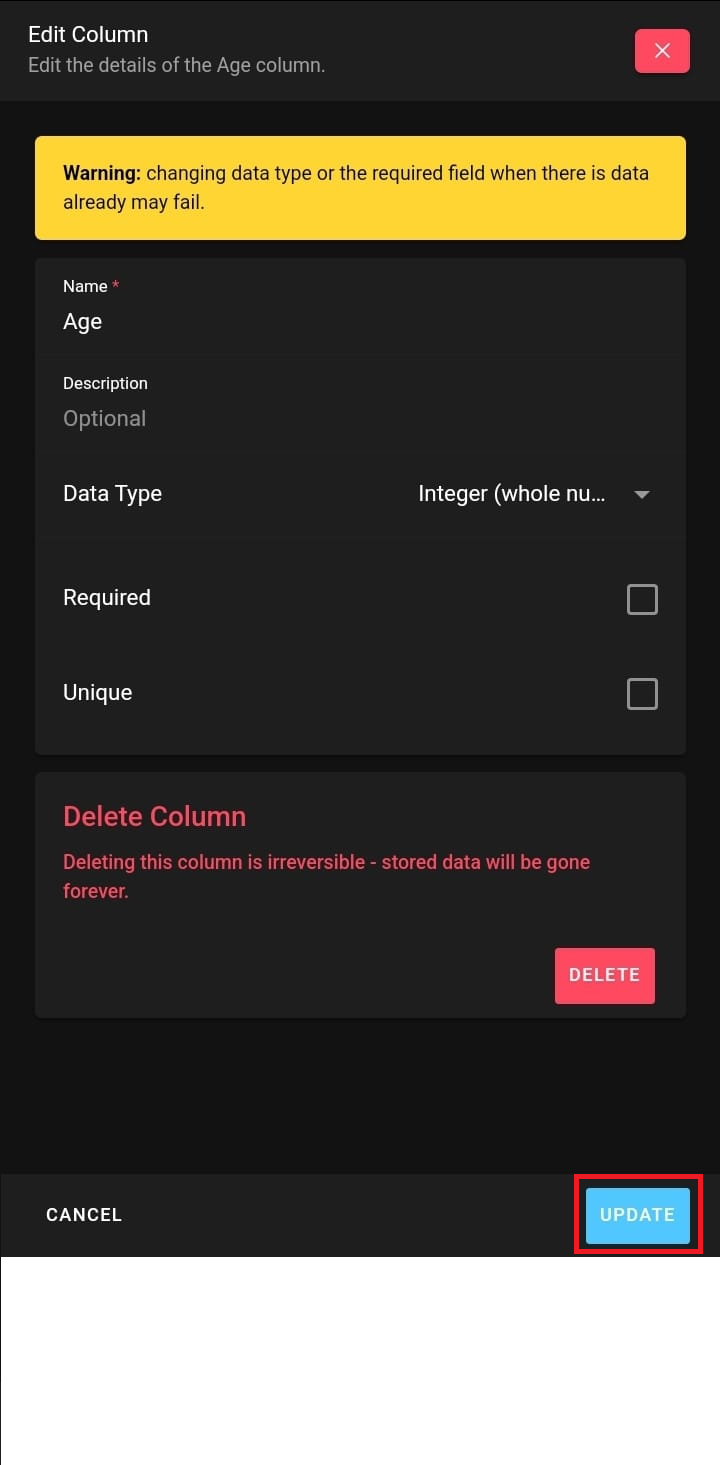Click the yellow warning banner

point(360,188)
